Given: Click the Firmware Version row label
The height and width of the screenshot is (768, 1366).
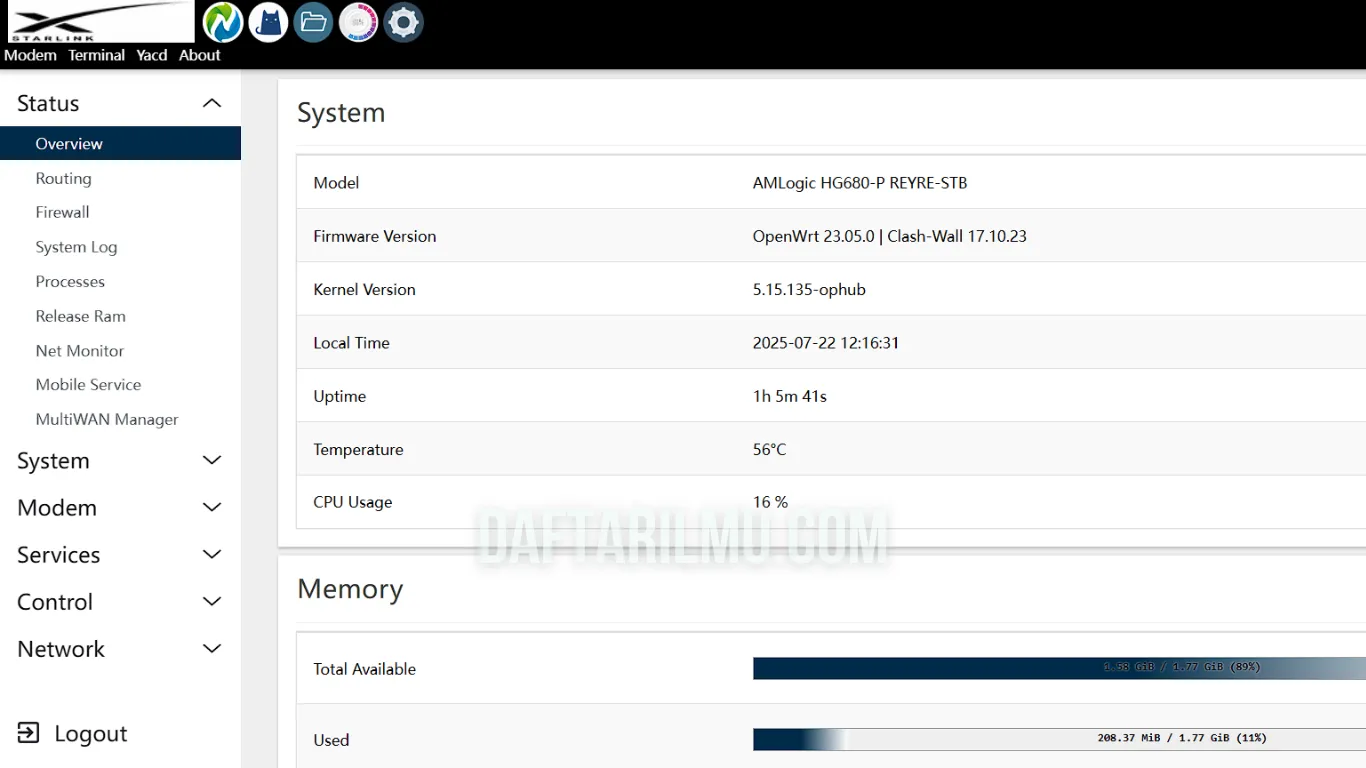Looking at the screenshot, I should pyautogui.click(x=375, y=236).
